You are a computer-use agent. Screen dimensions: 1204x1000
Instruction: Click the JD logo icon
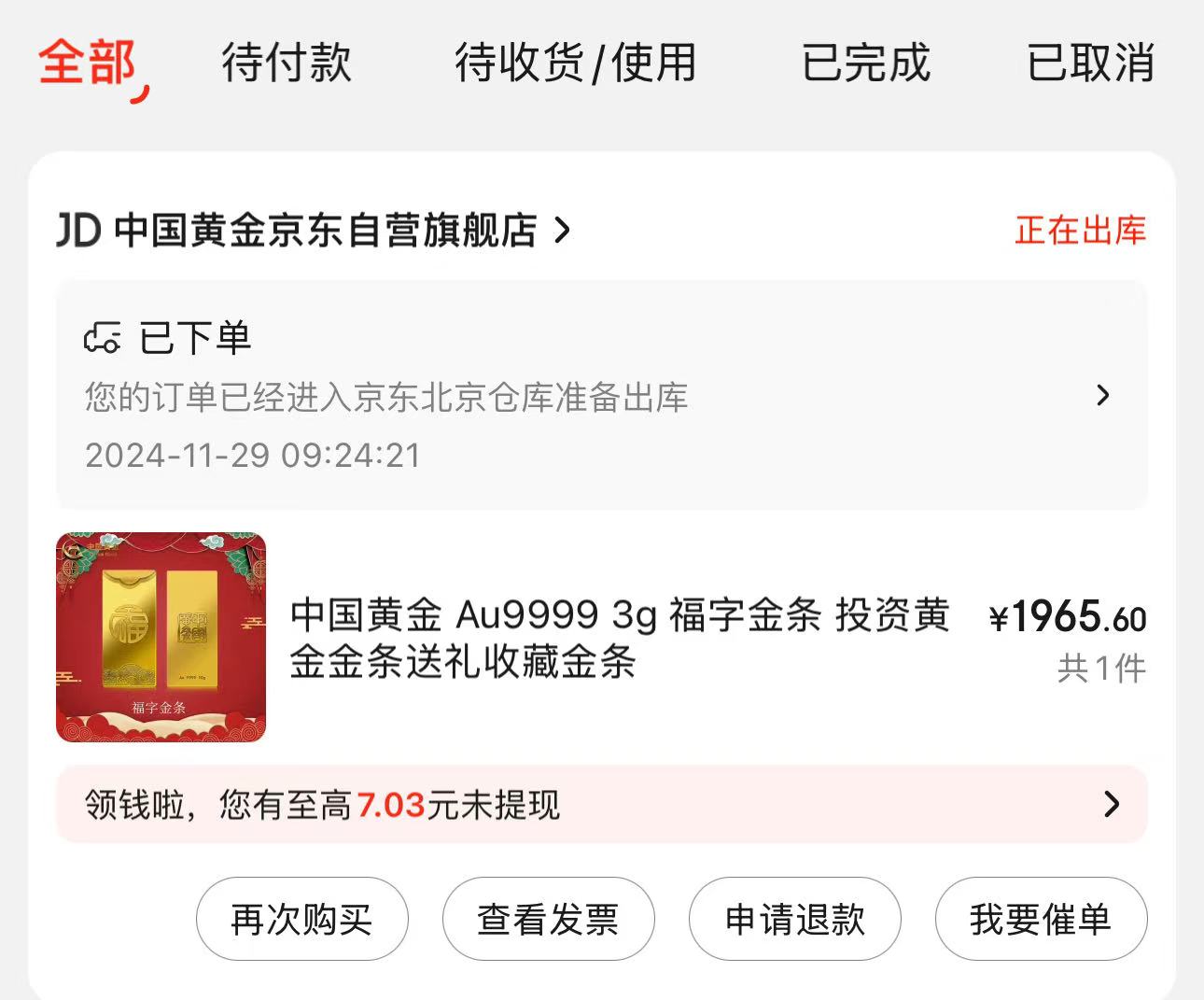point(78,231)
